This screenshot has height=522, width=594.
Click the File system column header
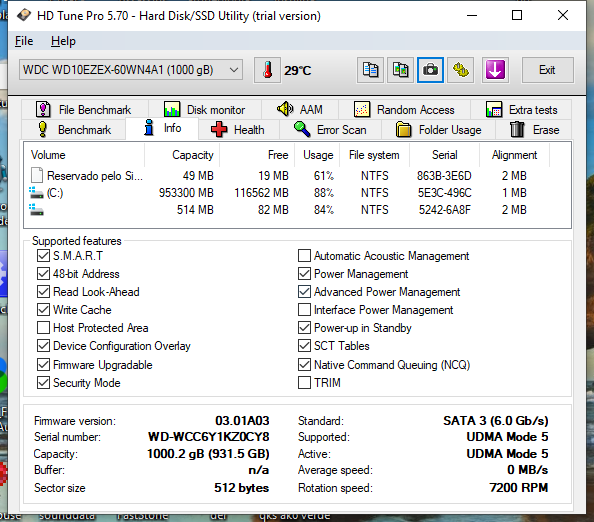point(374,155)
